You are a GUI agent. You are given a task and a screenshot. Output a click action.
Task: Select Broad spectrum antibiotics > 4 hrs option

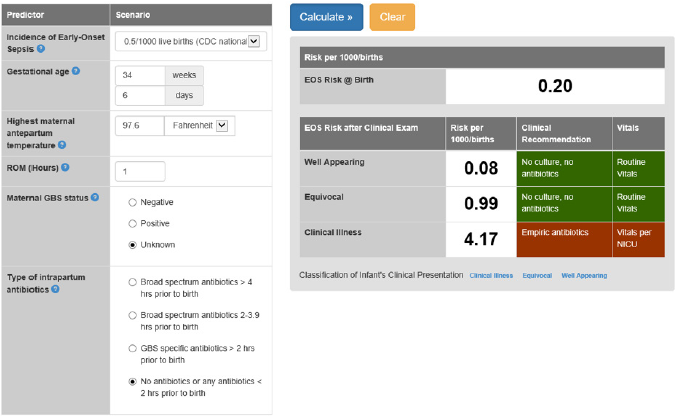[x=133, y=283]
